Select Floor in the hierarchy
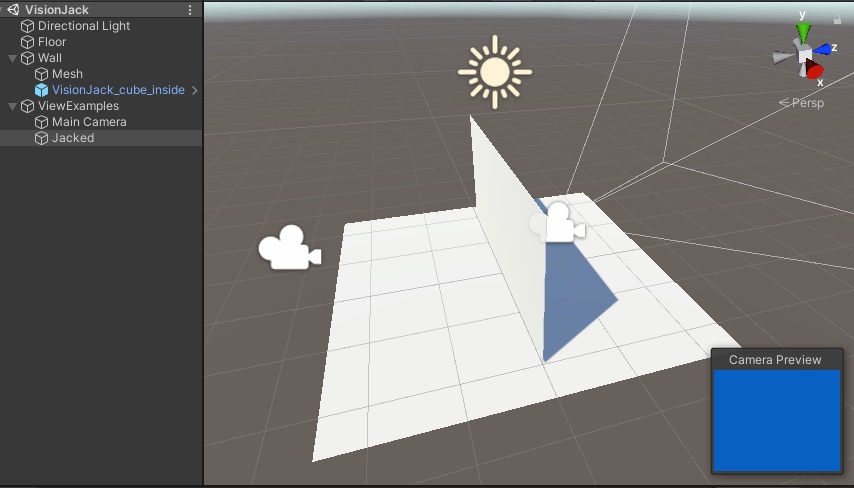 click(52, 42)
